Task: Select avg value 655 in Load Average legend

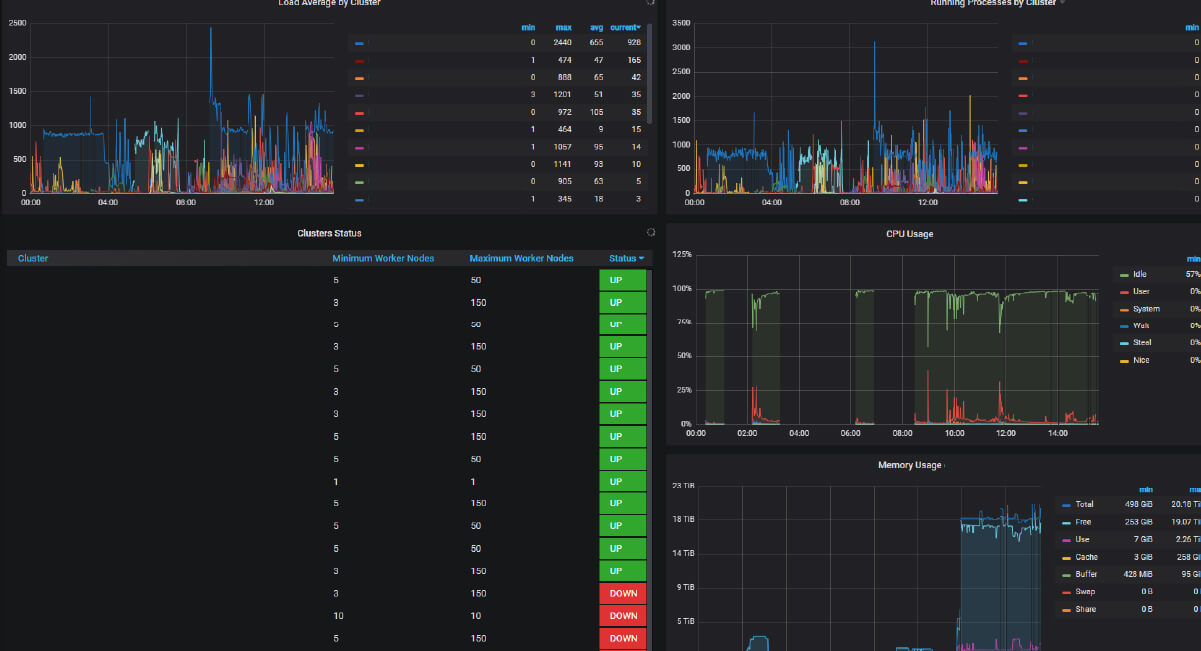Action: click(596, 44)
